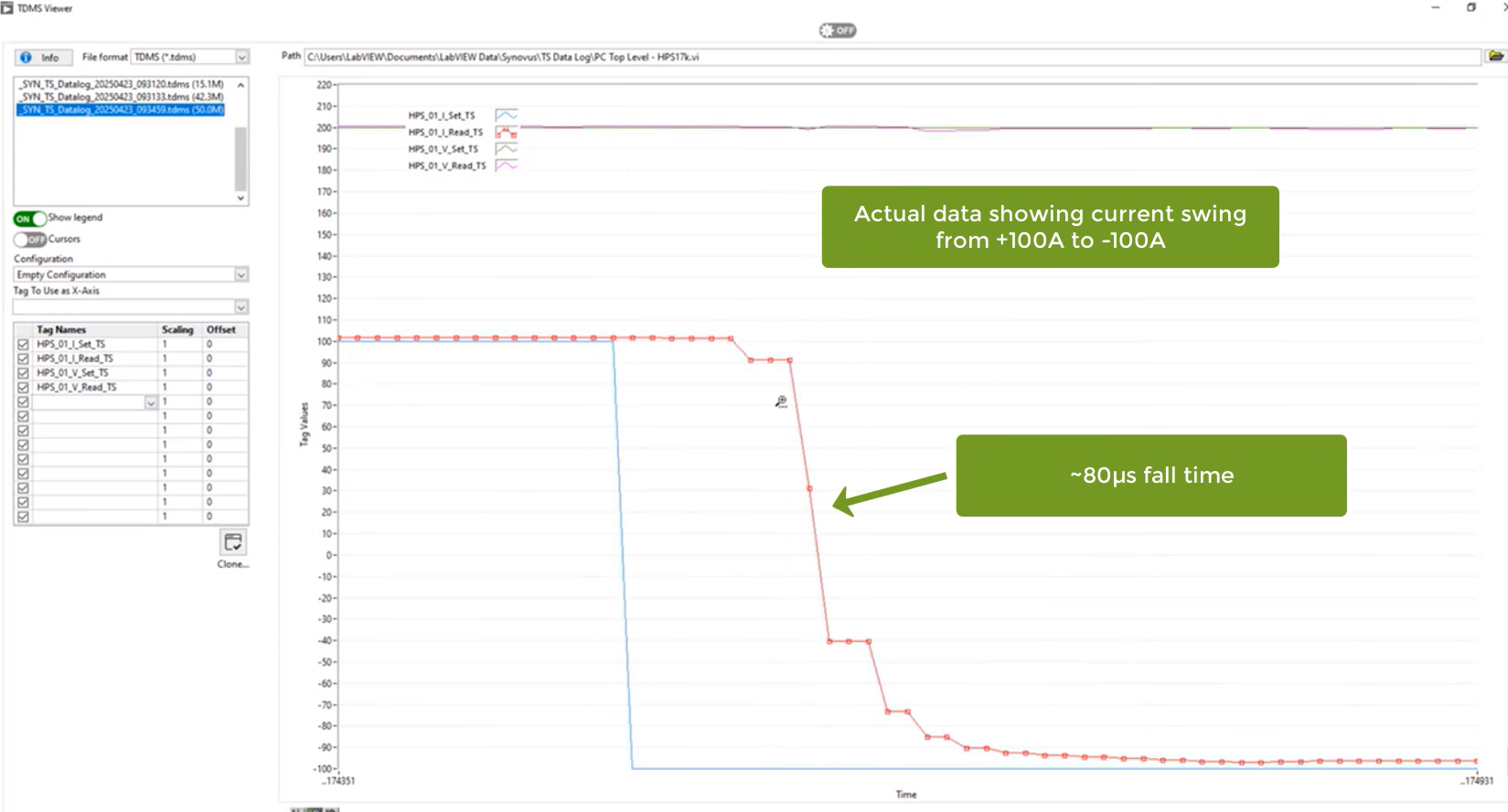Click HPS_01_I_Read_TS legend plot icon
The height and width of the screenshot is (812, 1508).
(507, 132)
